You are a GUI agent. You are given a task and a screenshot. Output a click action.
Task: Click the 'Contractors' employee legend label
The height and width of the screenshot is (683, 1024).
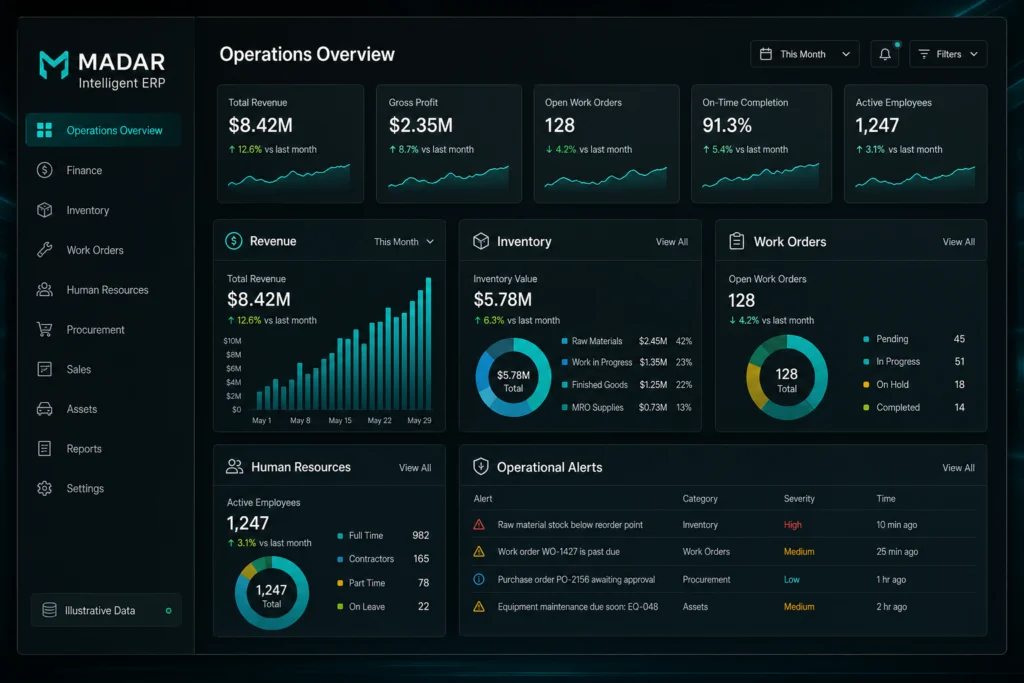[x=371, y=559]
